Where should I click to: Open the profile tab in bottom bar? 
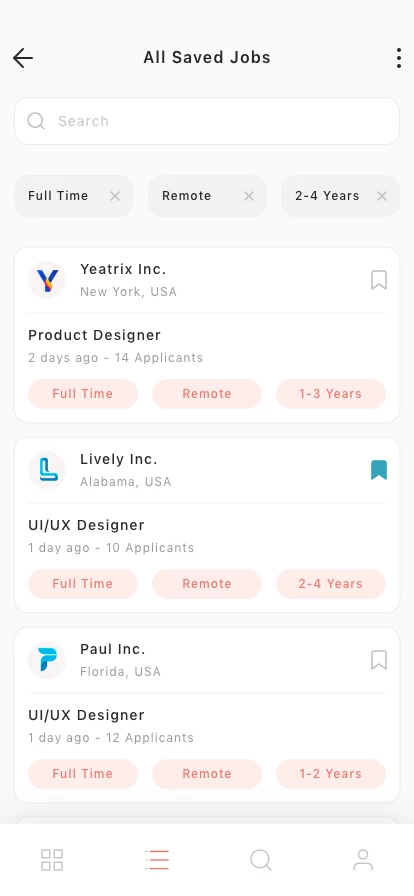[x=363, y=859]
